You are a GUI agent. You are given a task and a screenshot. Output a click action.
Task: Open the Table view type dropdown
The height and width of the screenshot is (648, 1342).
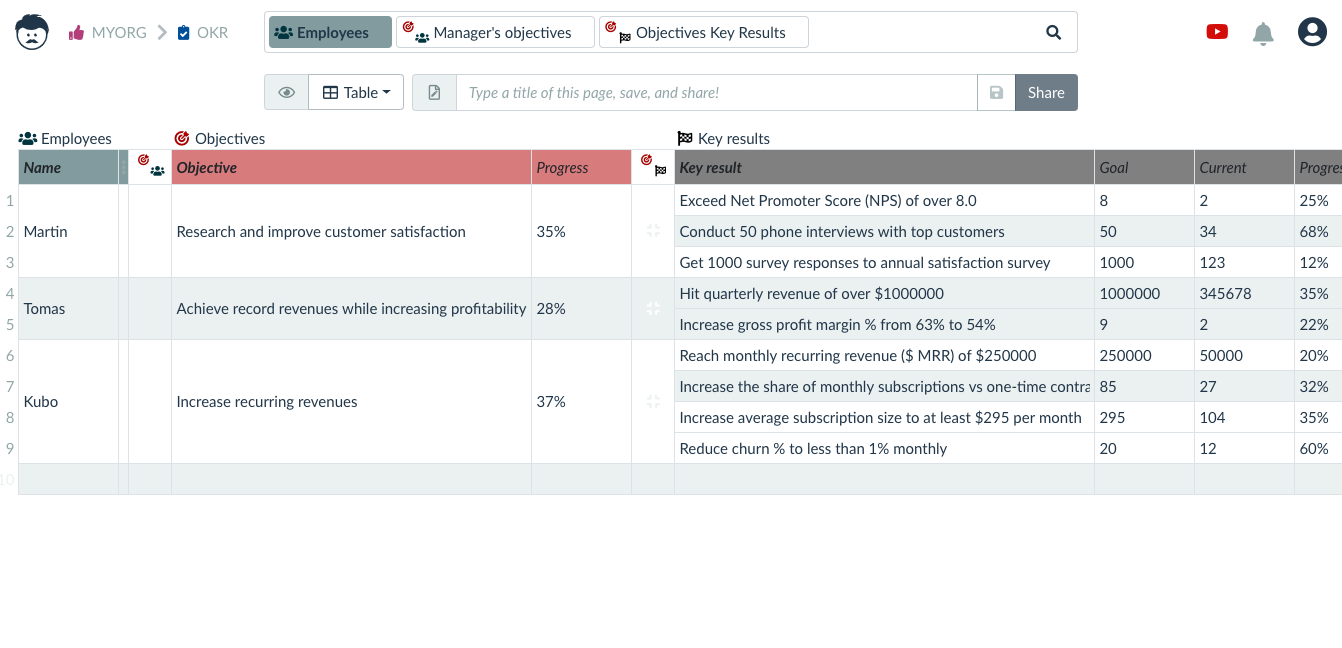coord(356,92)
